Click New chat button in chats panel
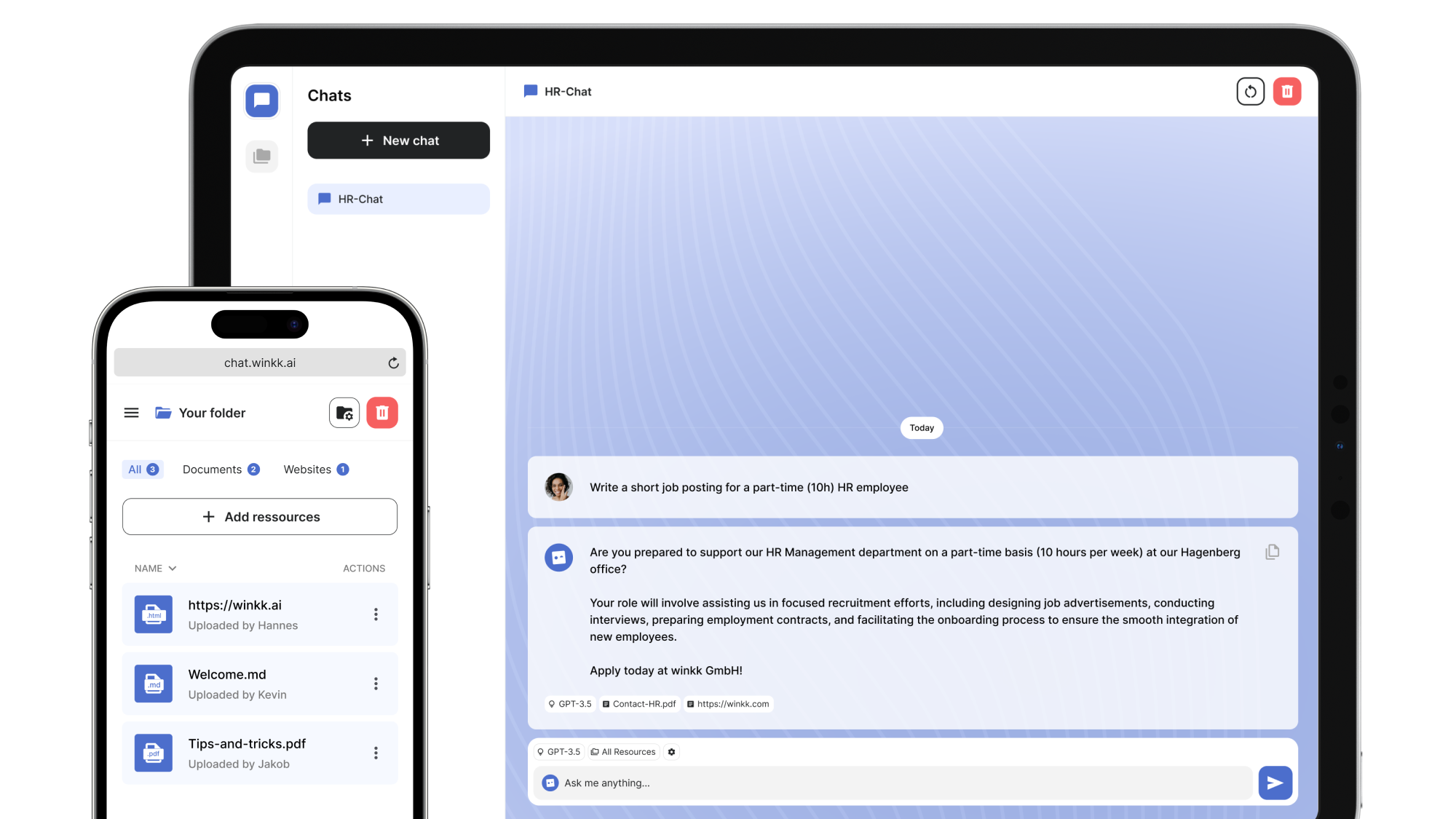This screenshot has width=1456, height=819. [399, 140]
